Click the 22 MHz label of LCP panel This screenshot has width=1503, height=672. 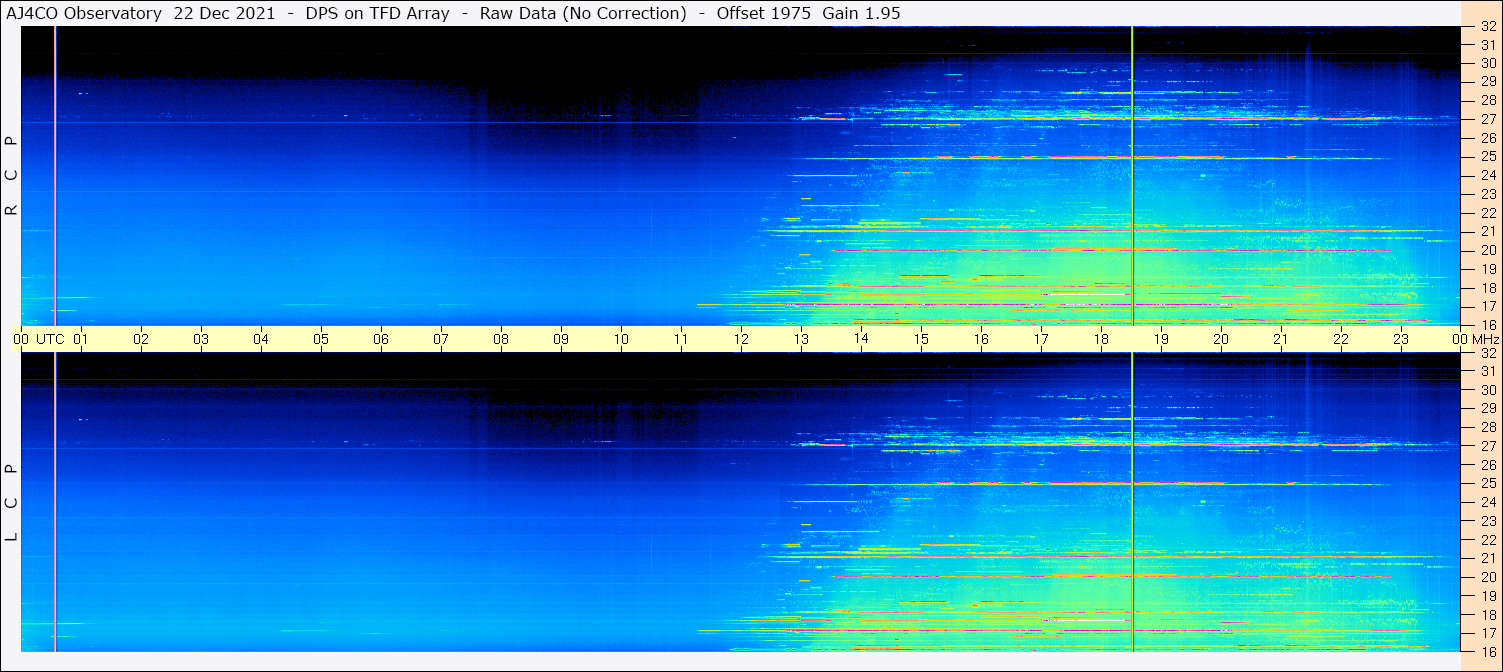(x=1487, y=539)
